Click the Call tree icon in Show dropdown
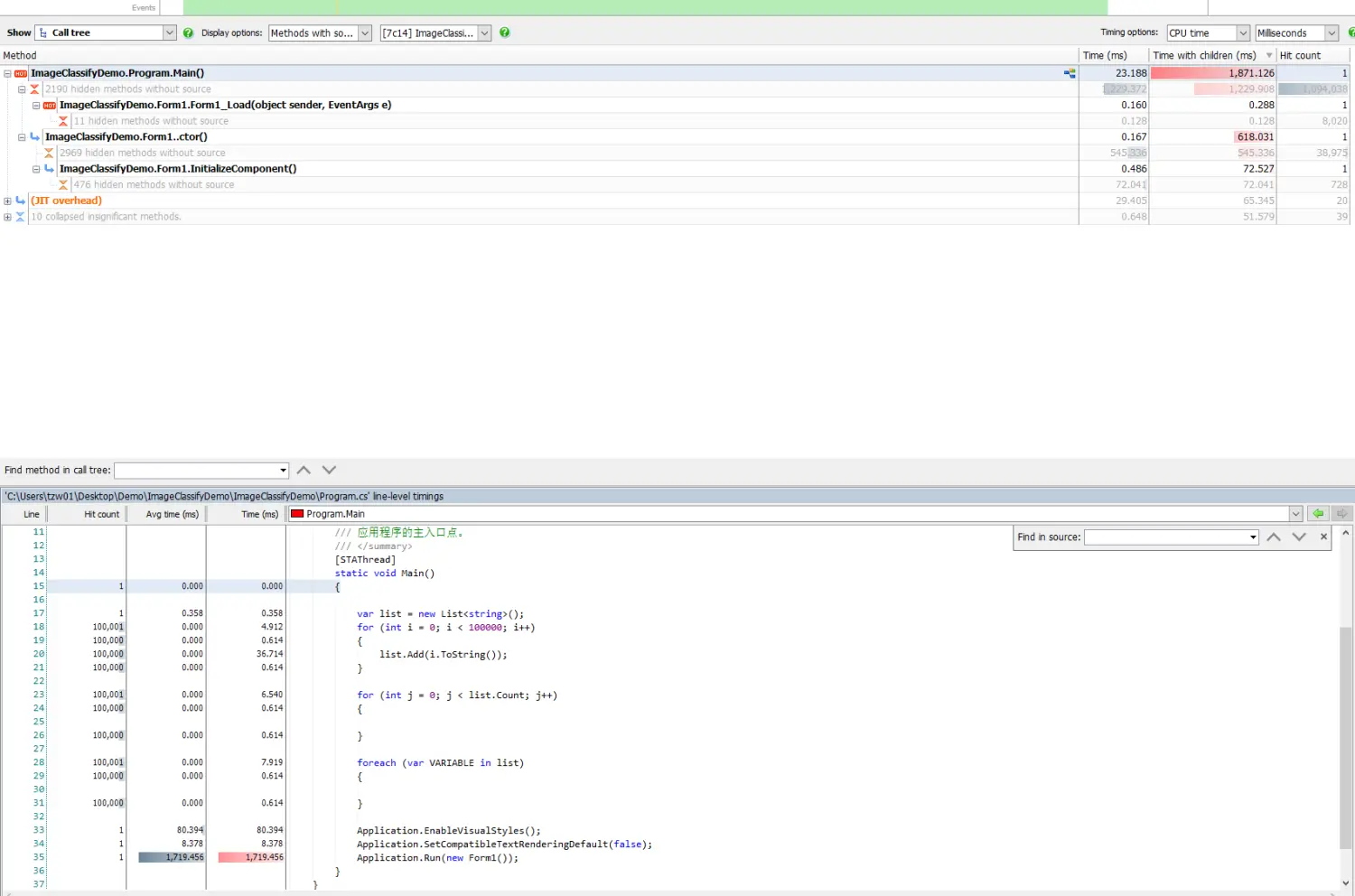The height and width of the screenshot is (896, 1355). (43, 33)
